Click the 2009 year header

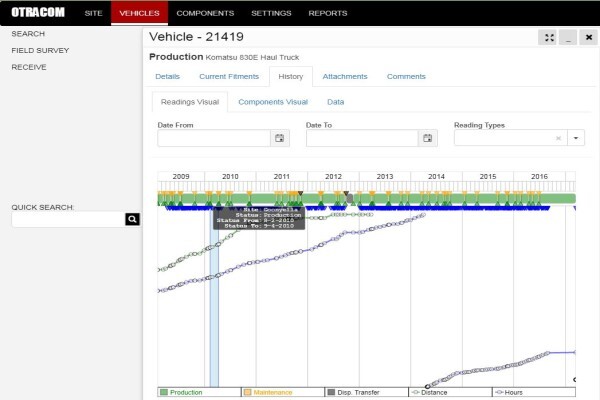tap(181, 176)
